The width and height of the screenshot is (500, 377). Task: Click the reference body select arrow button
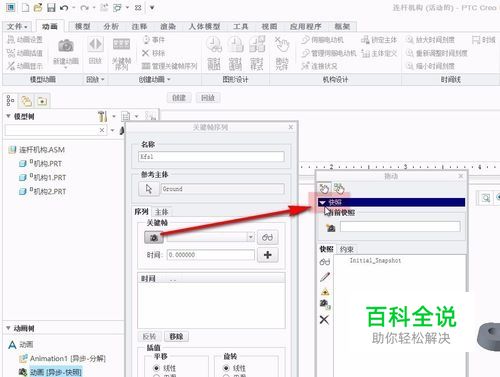(149, 189)
